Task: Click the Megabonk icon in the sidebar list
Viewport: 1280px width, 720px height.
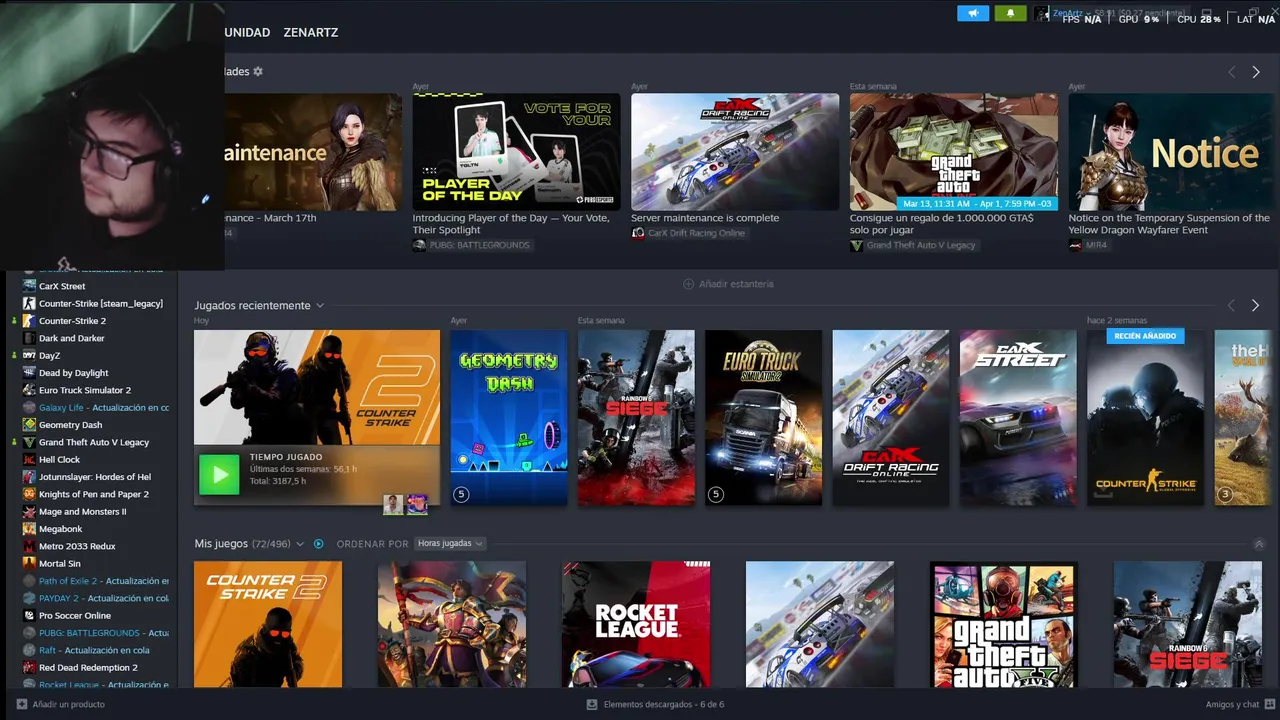Action: 30,529
